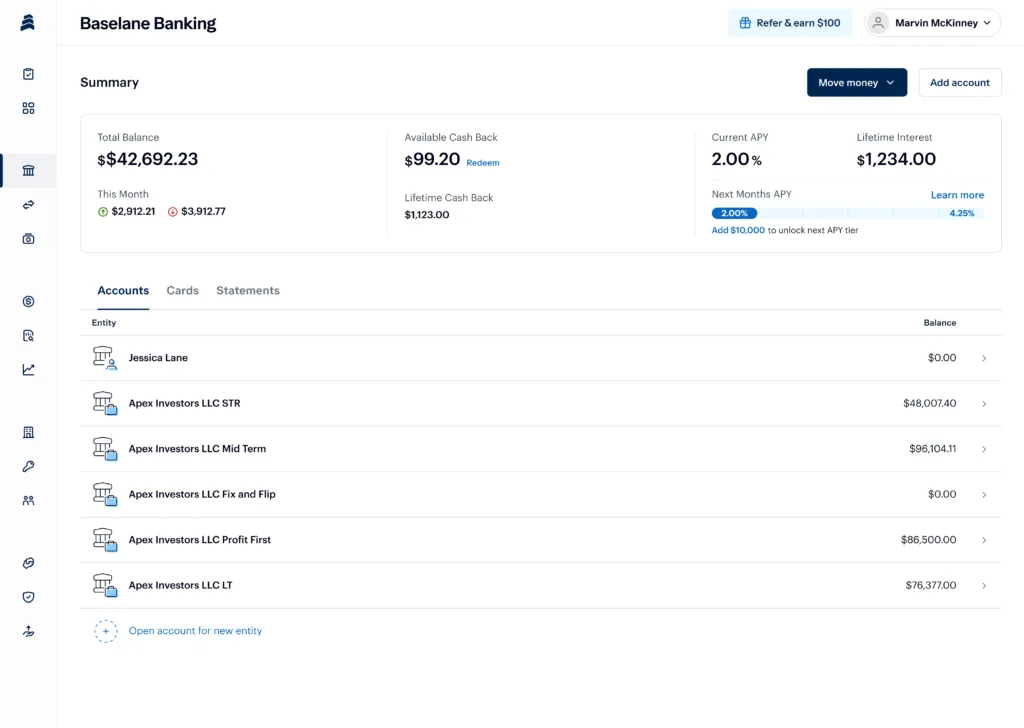Viewport: 1024px width, 728px height.
Task: Switch to the Cards tab
Action: point(182,290)
